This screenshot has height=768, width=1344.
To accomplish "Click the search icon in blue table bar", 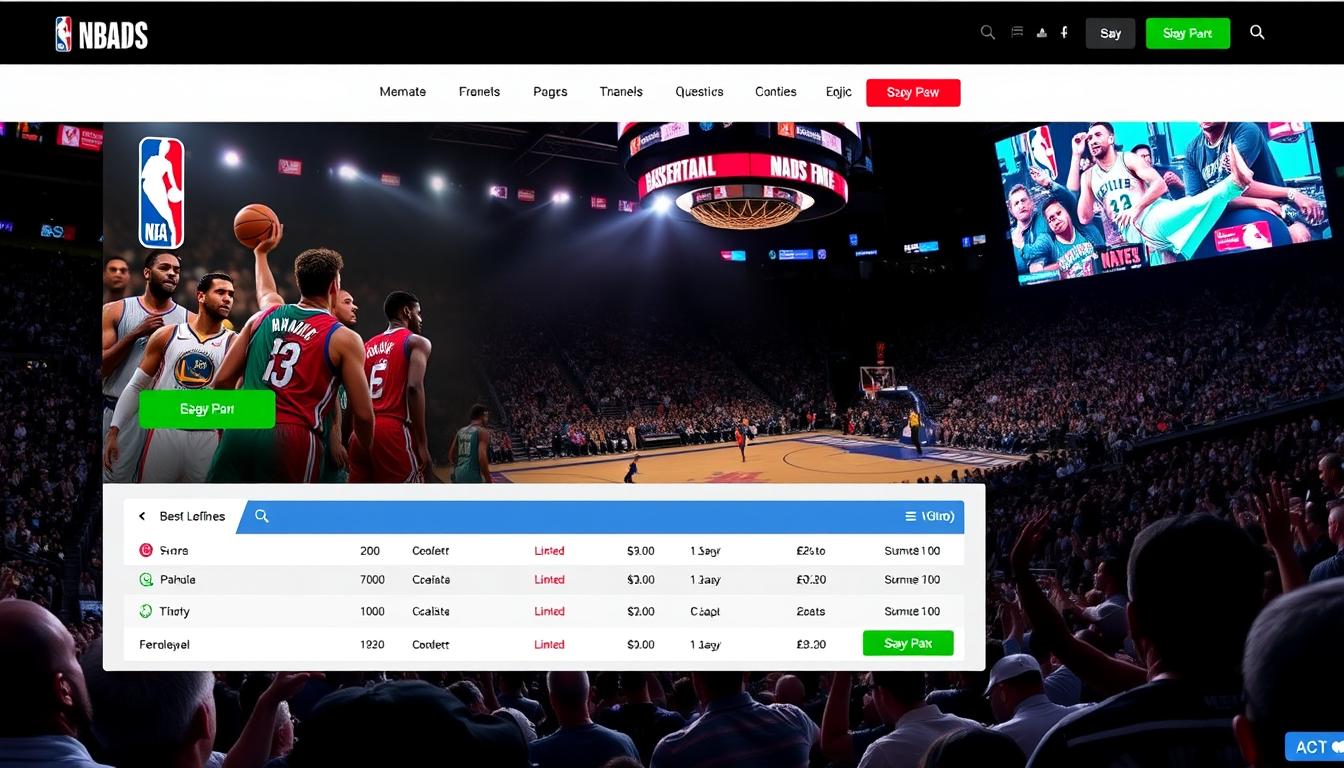I will pyautogui.click(x=262, y=516).
